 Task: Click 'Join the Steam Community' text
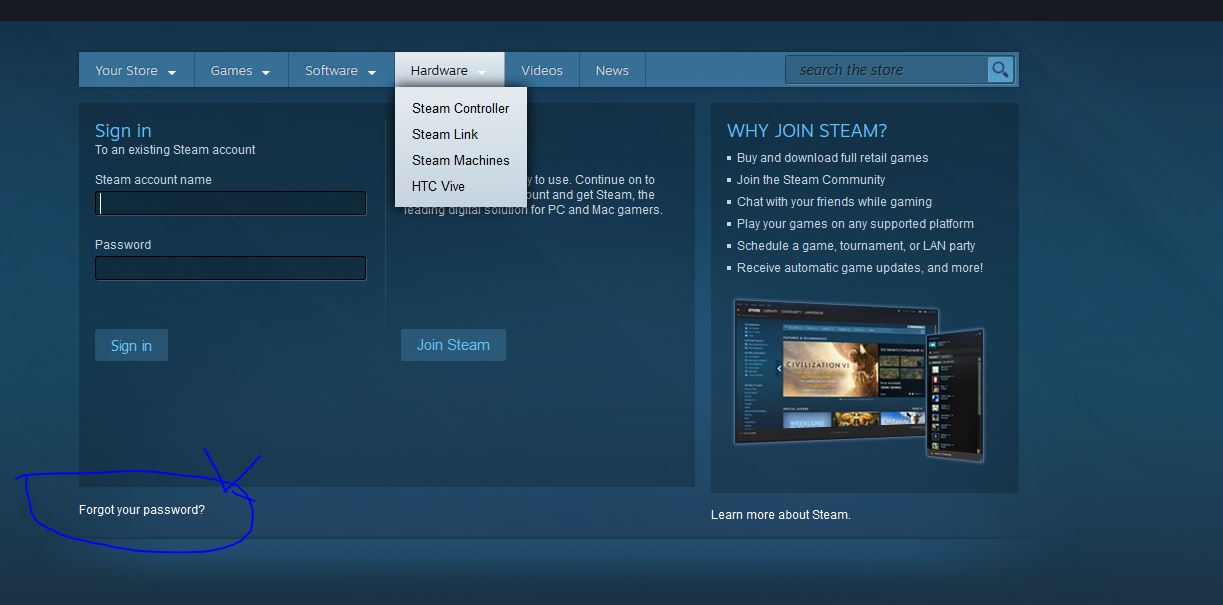[811, 180]
